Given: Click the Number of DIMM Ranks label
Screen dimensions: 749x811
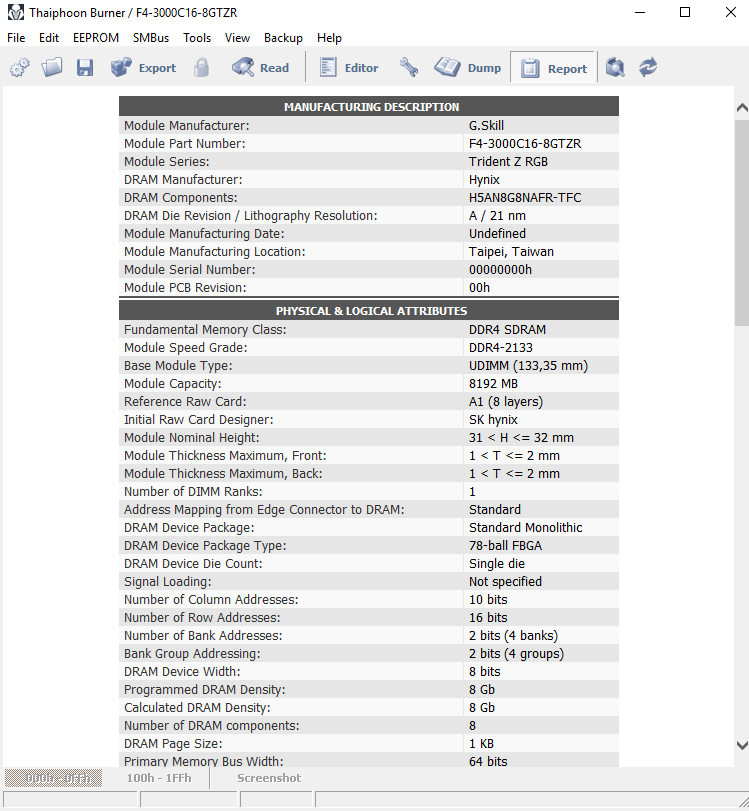Looking at the screenshot, I should [x=193, y=491].
